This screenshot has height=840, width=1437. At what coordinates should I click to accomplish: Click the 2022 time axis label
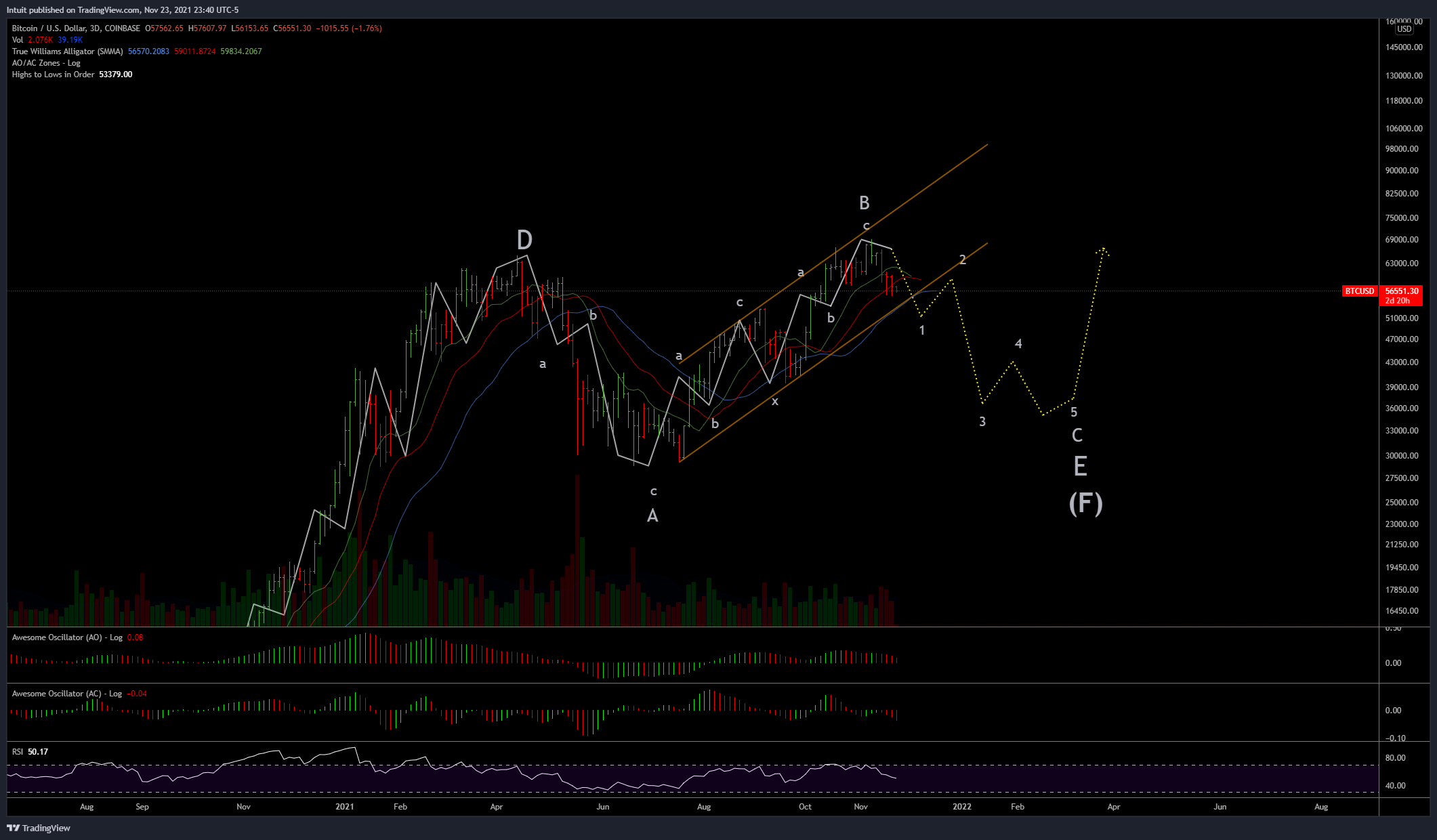click(x=962, y=807)
